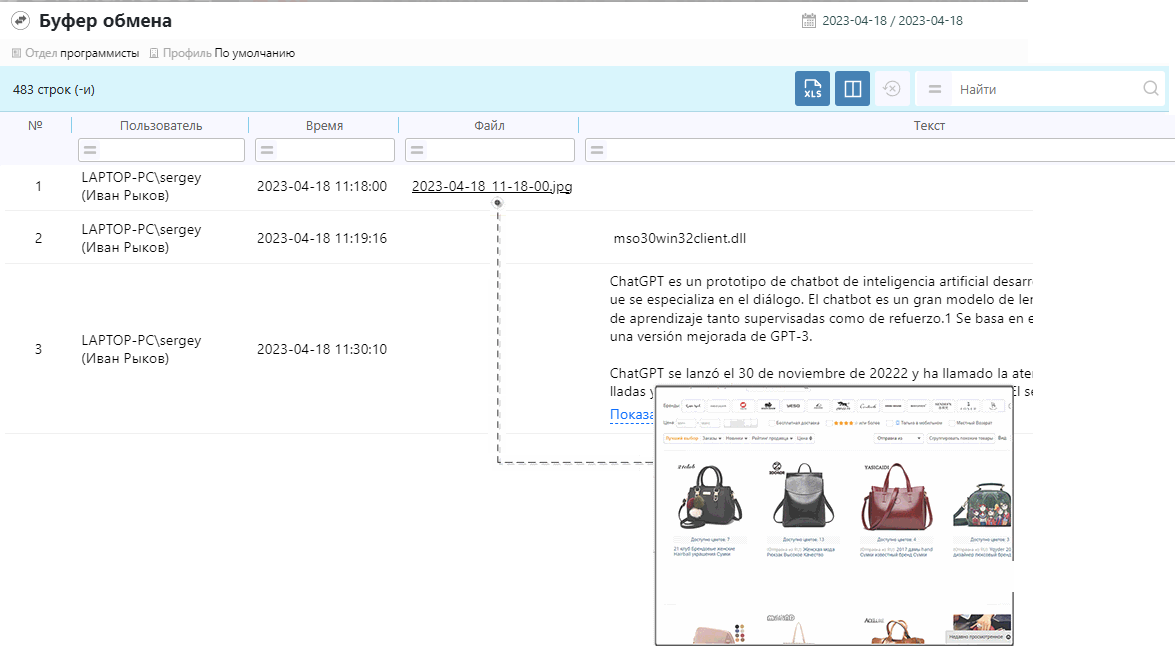Viewport: 1175px width, 662px height.
Task: Export table with the XLS button
Action: 812,89
